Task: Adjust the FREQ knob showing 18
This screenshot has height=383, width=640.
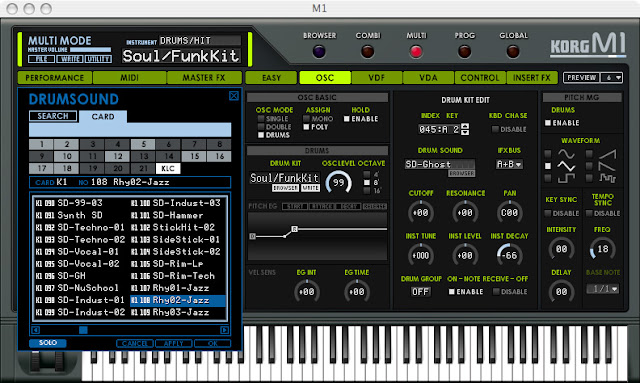Action: 602,249
